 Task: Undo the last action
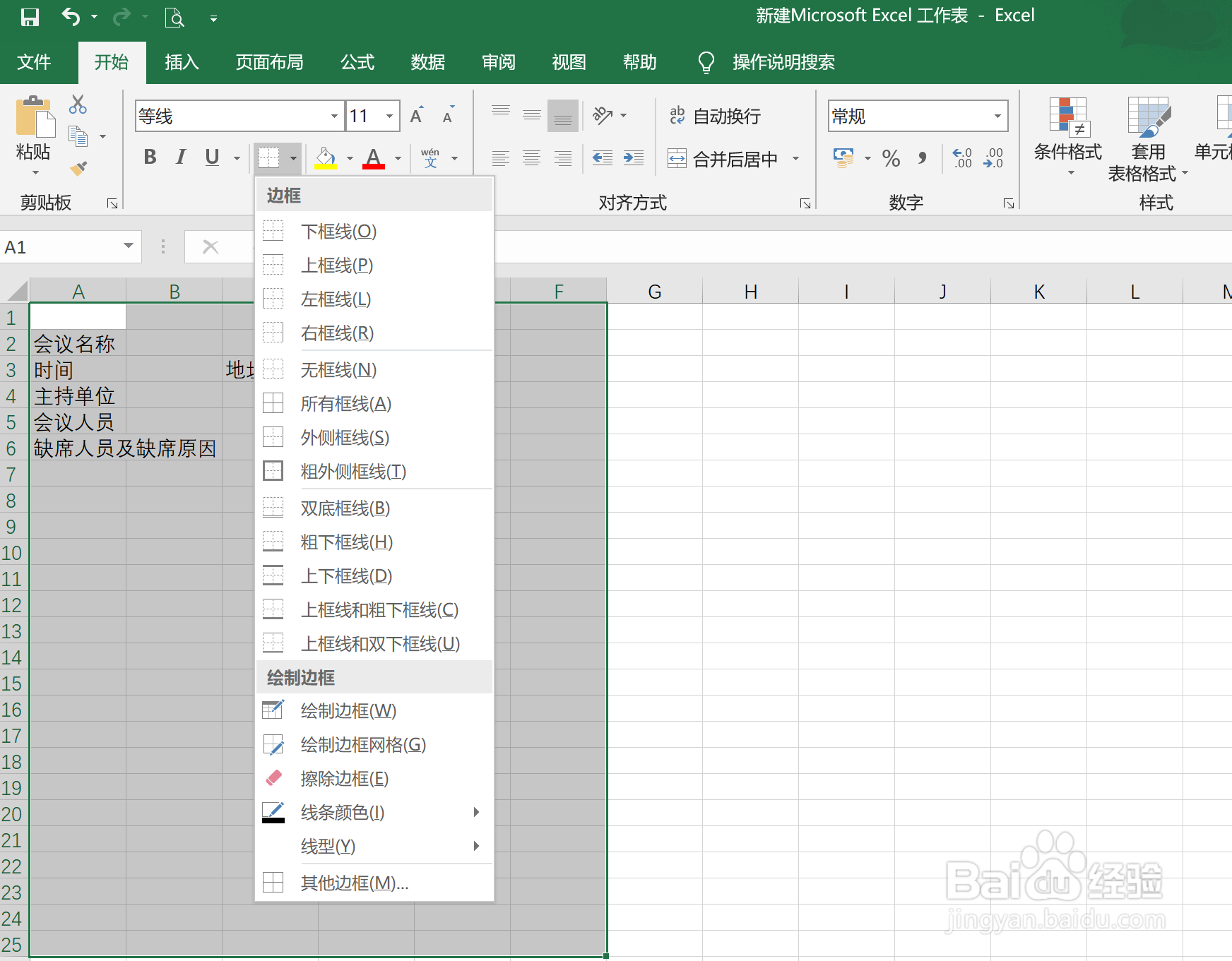[70, 17]
